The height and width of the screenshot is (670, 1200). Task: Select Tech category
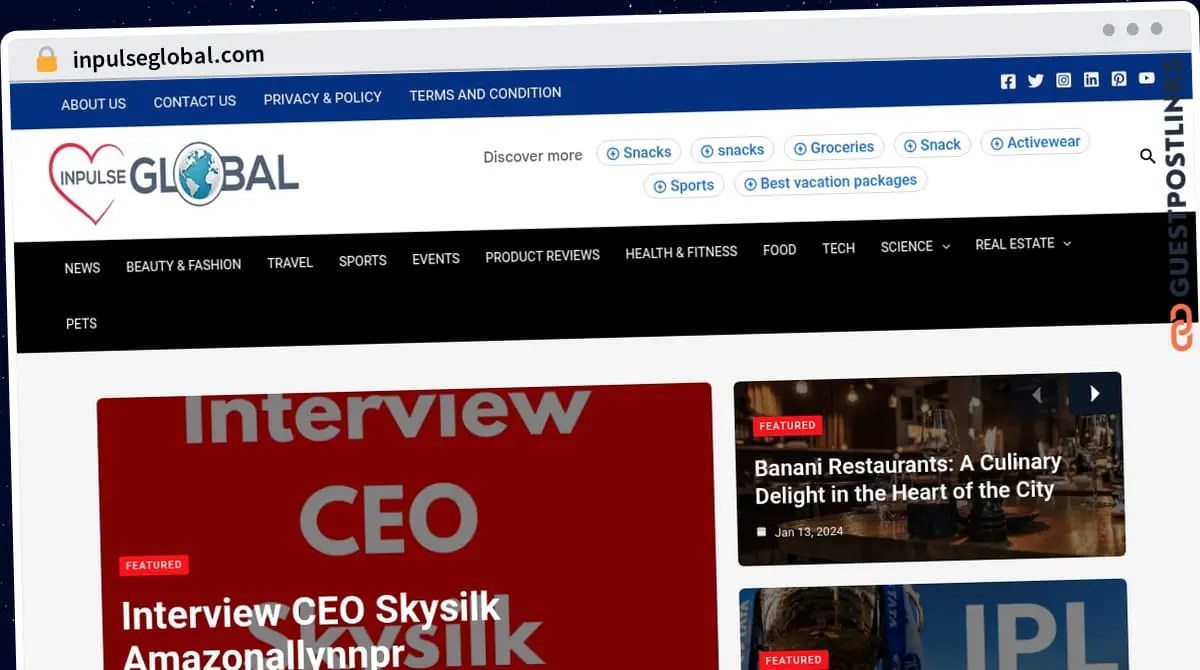click(838, 248)
